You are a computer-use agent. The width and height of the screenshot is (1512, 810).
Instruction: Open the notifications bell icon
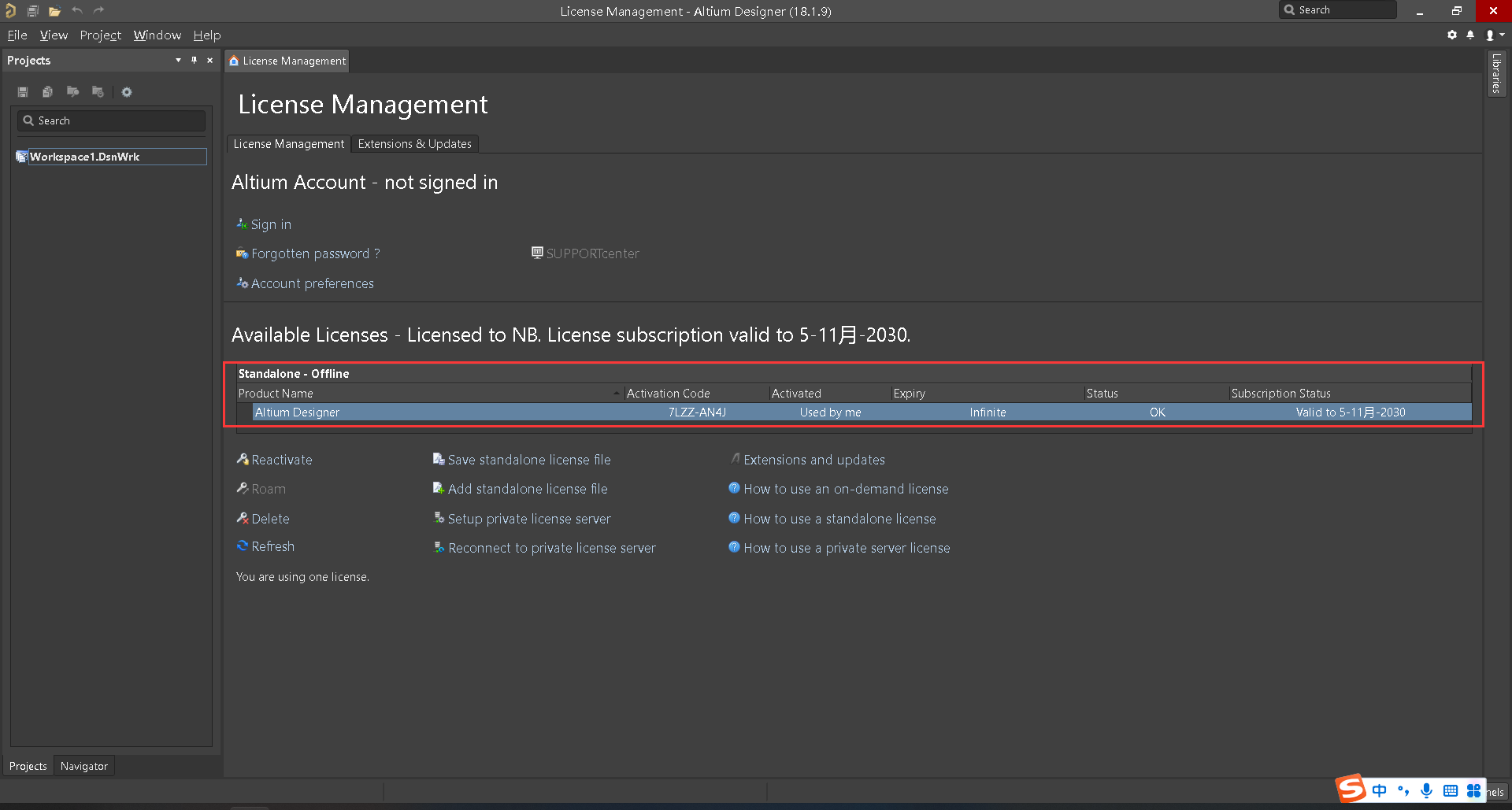coord(1470,35)
